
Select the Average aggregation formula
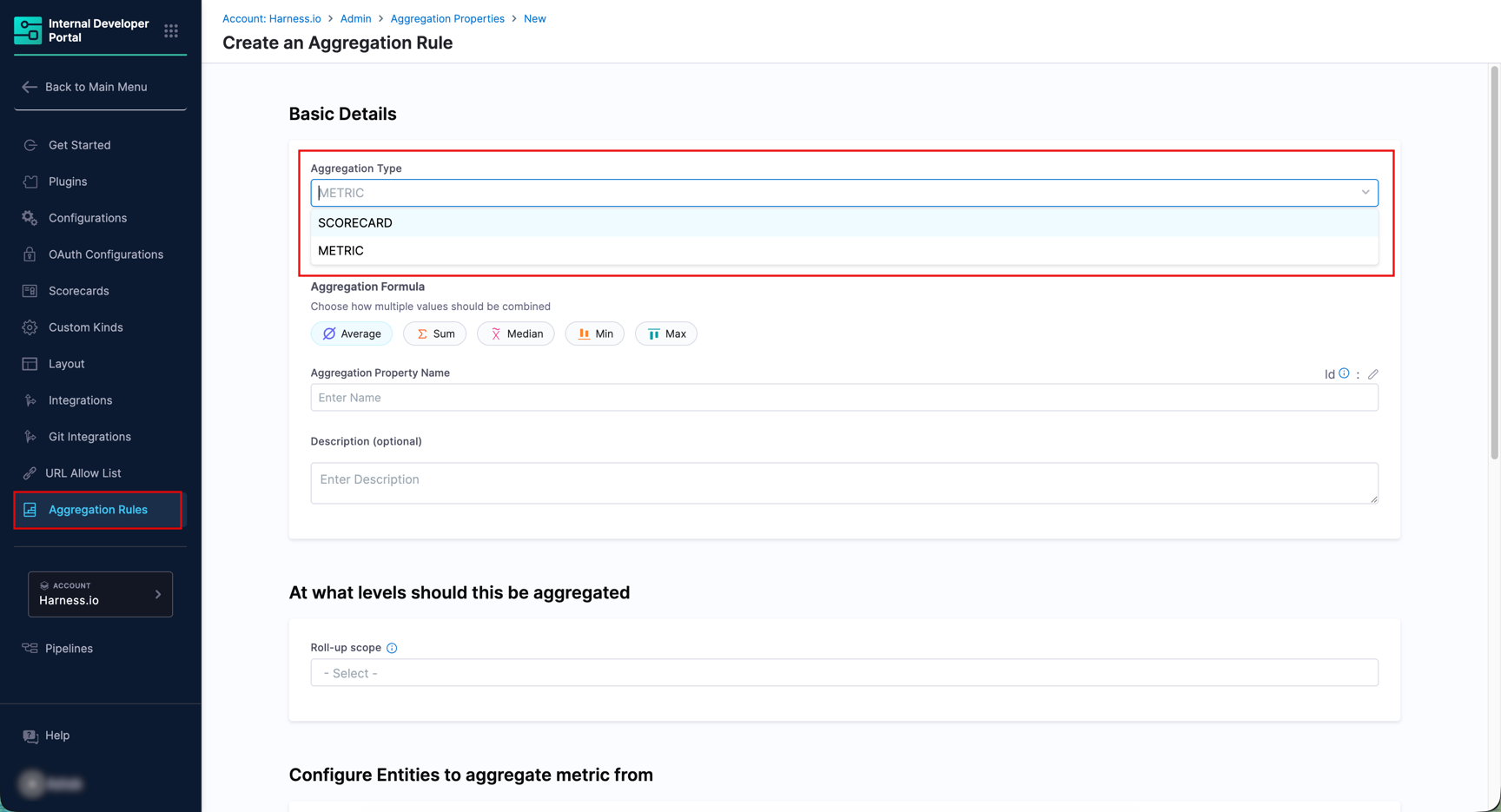(x=351, y=333)
